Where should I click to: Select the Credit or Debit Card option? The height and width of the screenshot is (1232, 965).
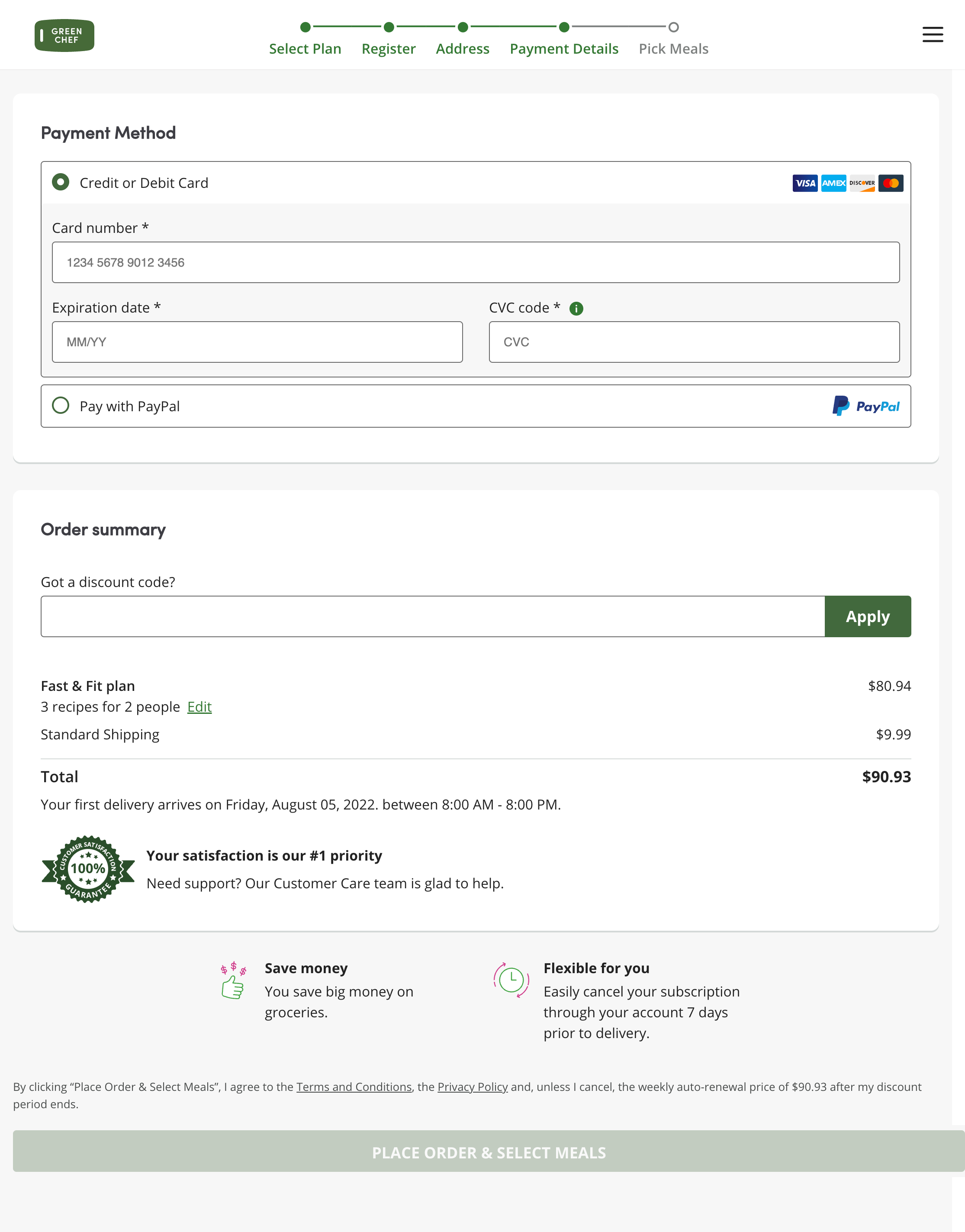pyautogui.click(x=61, y=182)
